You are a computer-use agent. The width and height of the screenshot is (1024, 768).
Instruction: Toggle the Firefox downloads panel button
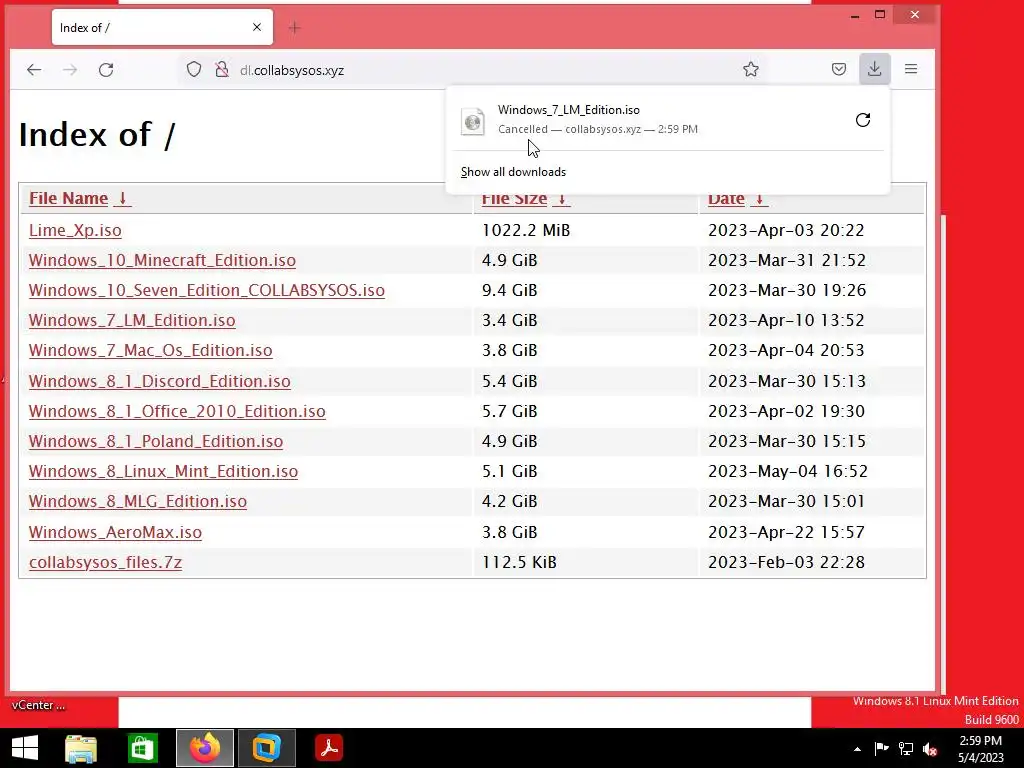click(x=874, y=69)
